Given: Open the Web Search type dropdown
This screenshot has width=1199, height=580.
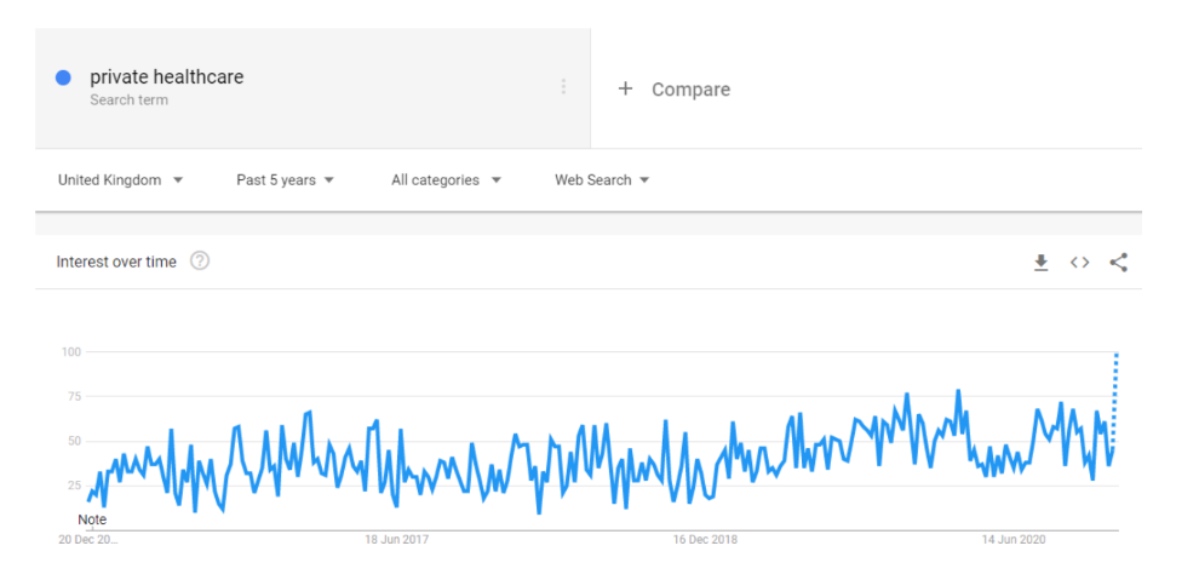Looking at the screenshot, I should tap(602, 181).
